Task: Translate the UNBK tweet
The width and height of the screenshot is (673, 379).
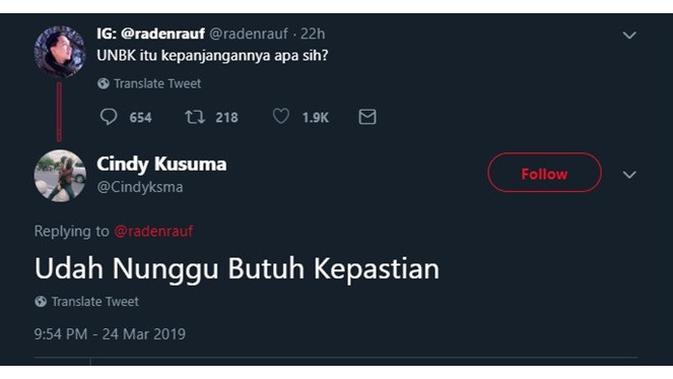Action: tap(157, 83)
